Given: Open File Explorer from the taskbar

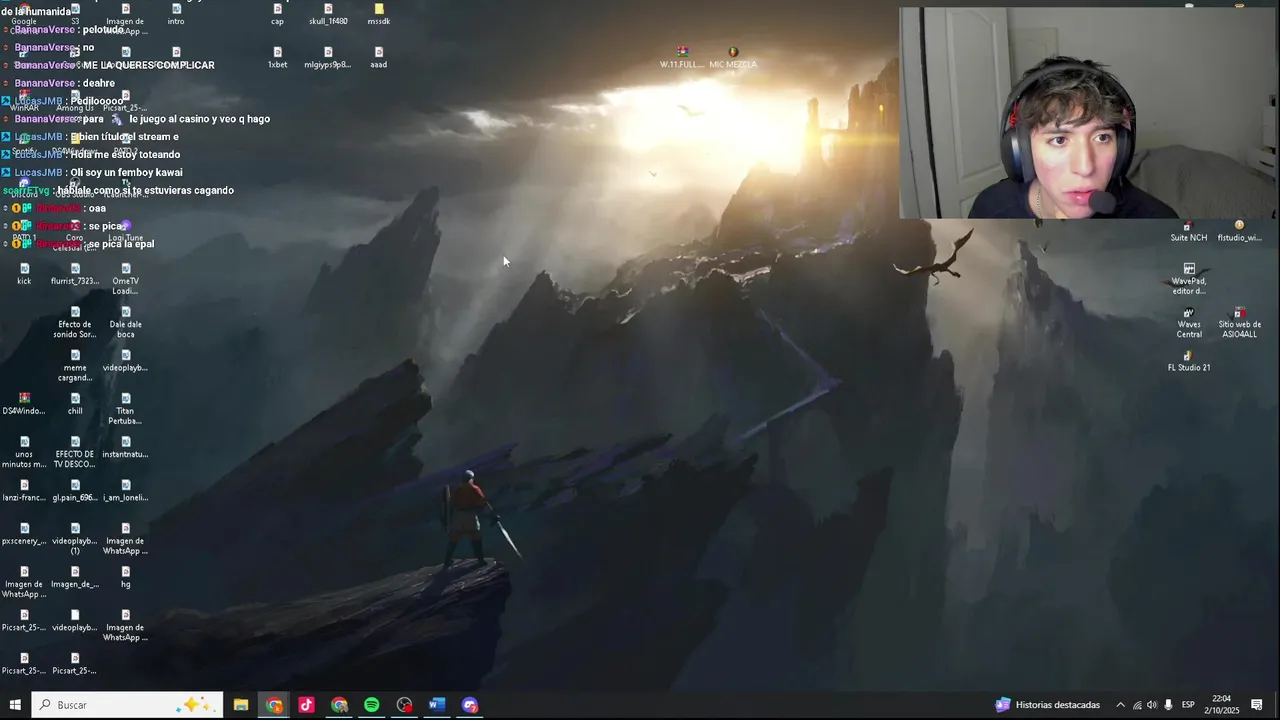Looking at the screenshot, I should coord(241,705).
